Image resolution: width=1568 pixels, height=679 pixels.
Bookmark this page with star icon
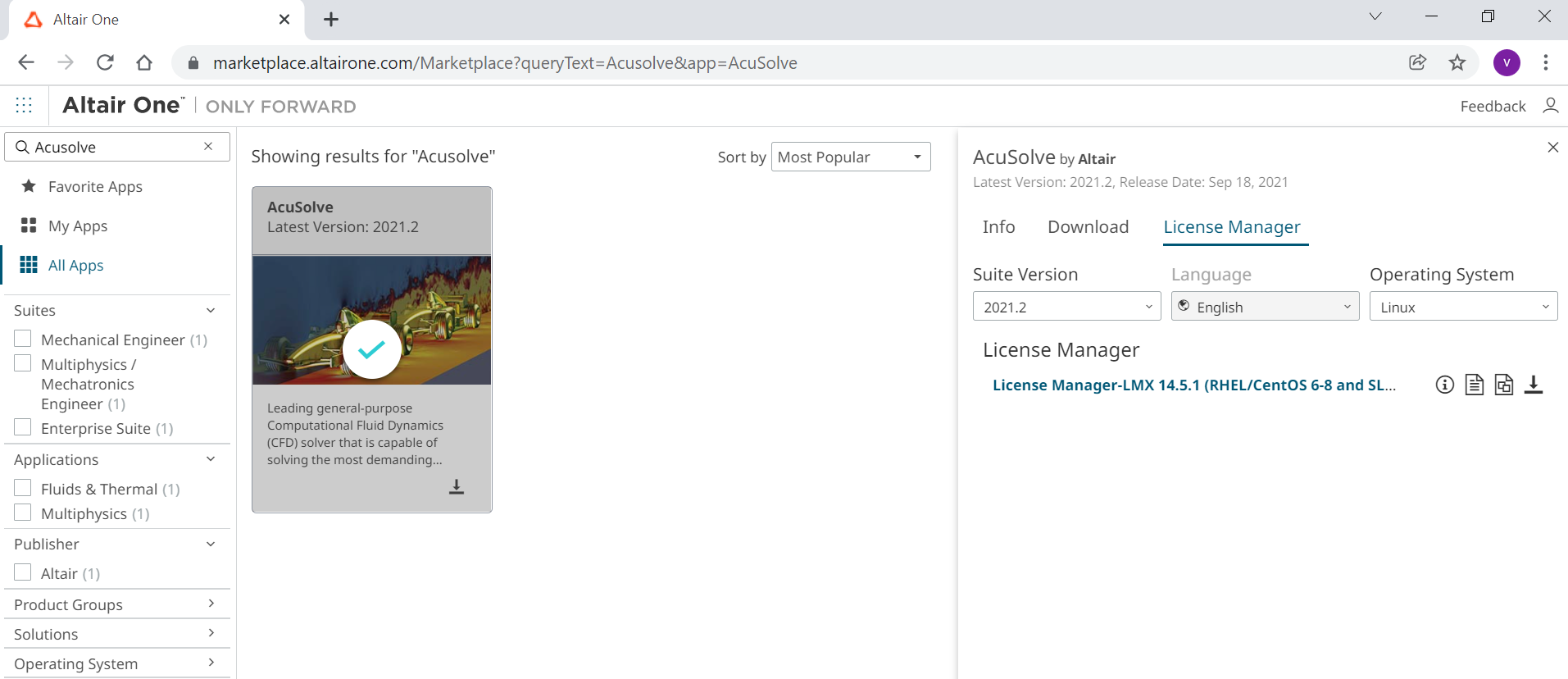coord(1457,62)
